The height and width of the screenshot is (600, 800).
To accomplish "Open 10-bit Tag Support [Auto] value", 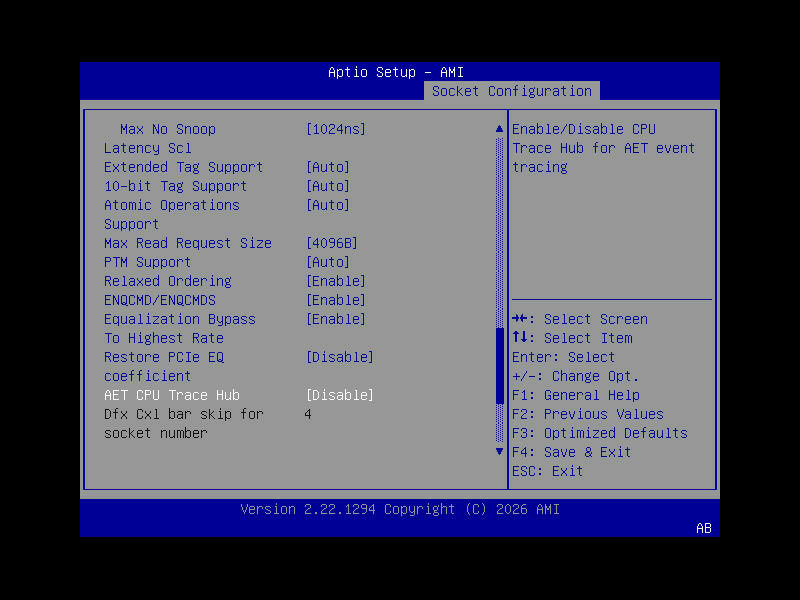I will tap(328, 186).
